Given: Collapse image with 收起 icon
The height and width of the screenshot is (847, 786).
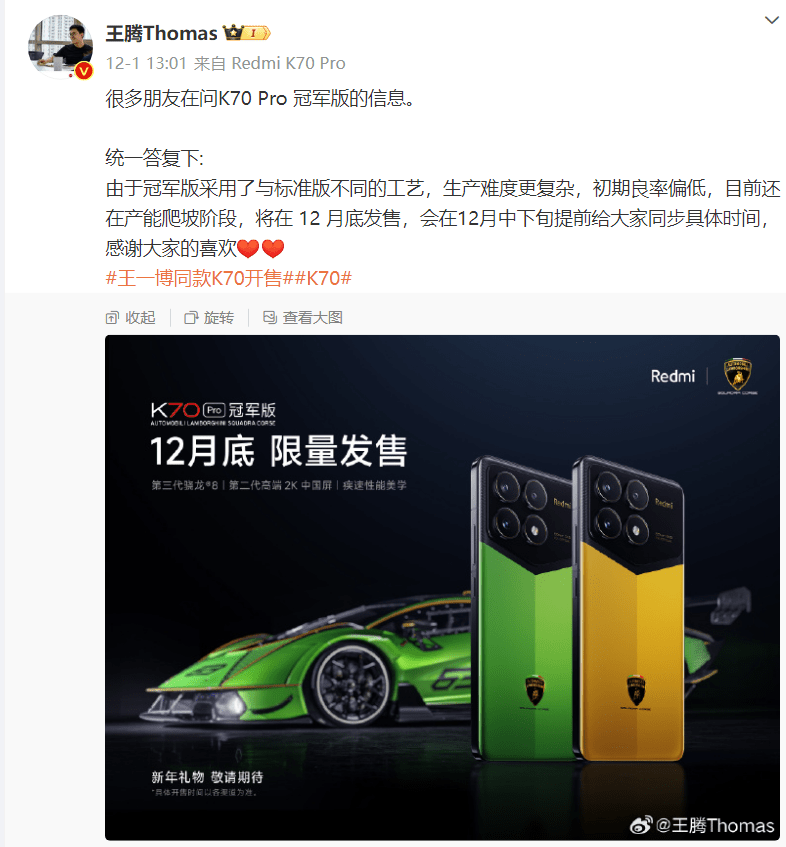Looking at the screenshot, I should point(112,318).
